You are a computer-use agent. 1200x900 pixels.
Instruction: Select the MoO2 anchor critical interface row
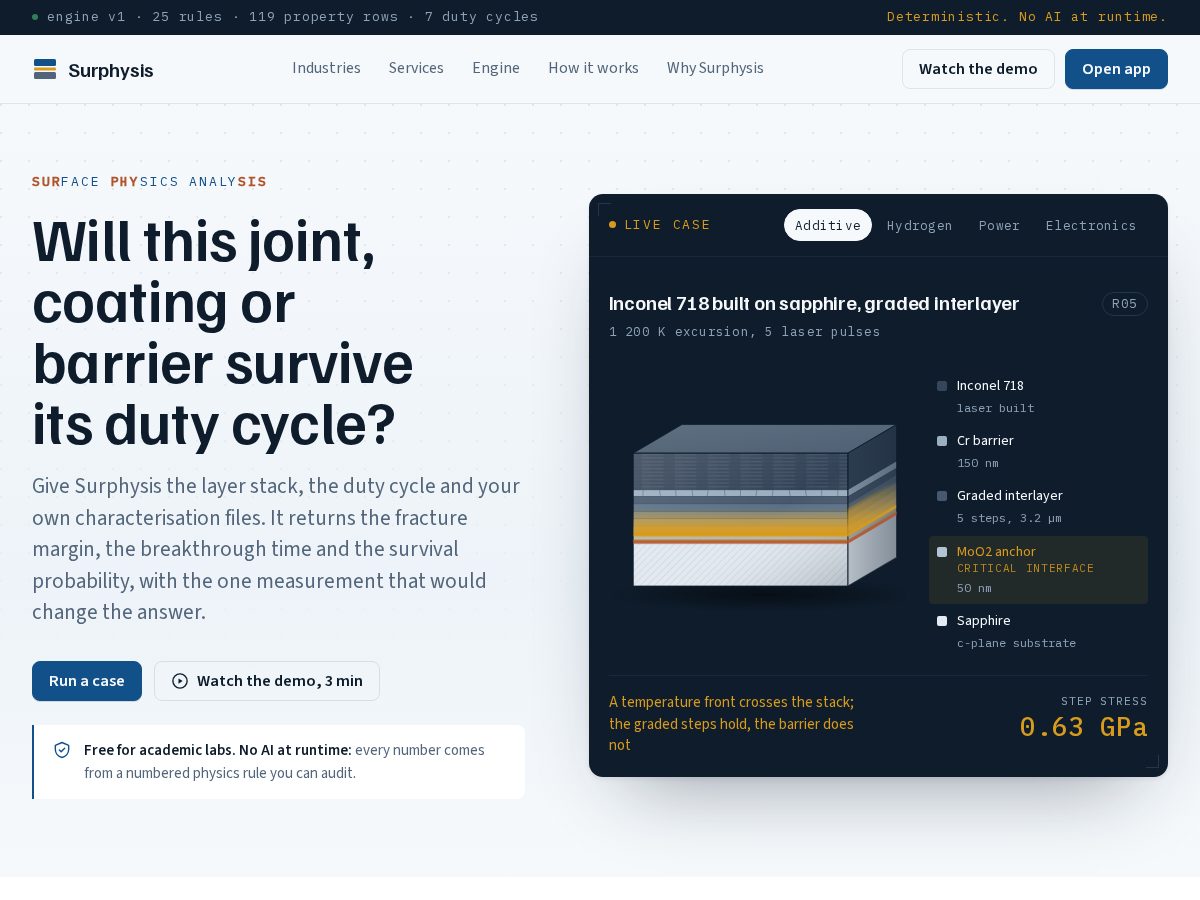1038,570
